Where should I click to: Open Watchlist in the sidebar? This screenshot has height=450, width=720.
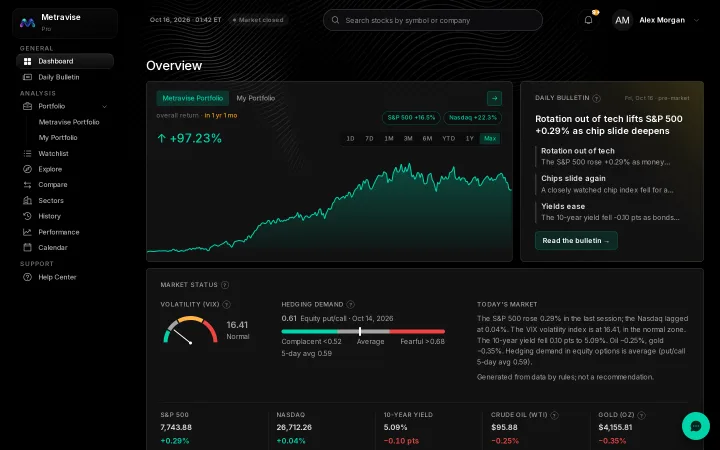tap(65, 153)
